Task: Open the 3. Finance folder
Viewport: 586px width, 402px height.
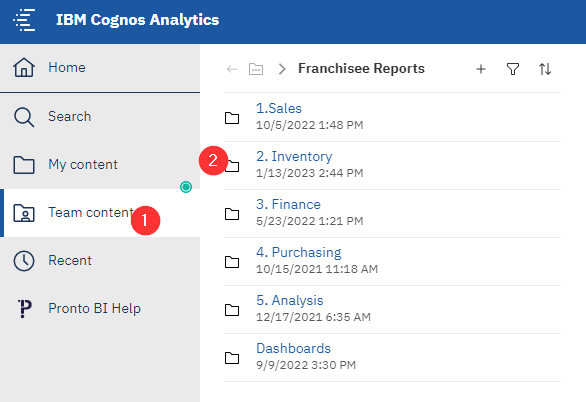Action: point(289,204)
